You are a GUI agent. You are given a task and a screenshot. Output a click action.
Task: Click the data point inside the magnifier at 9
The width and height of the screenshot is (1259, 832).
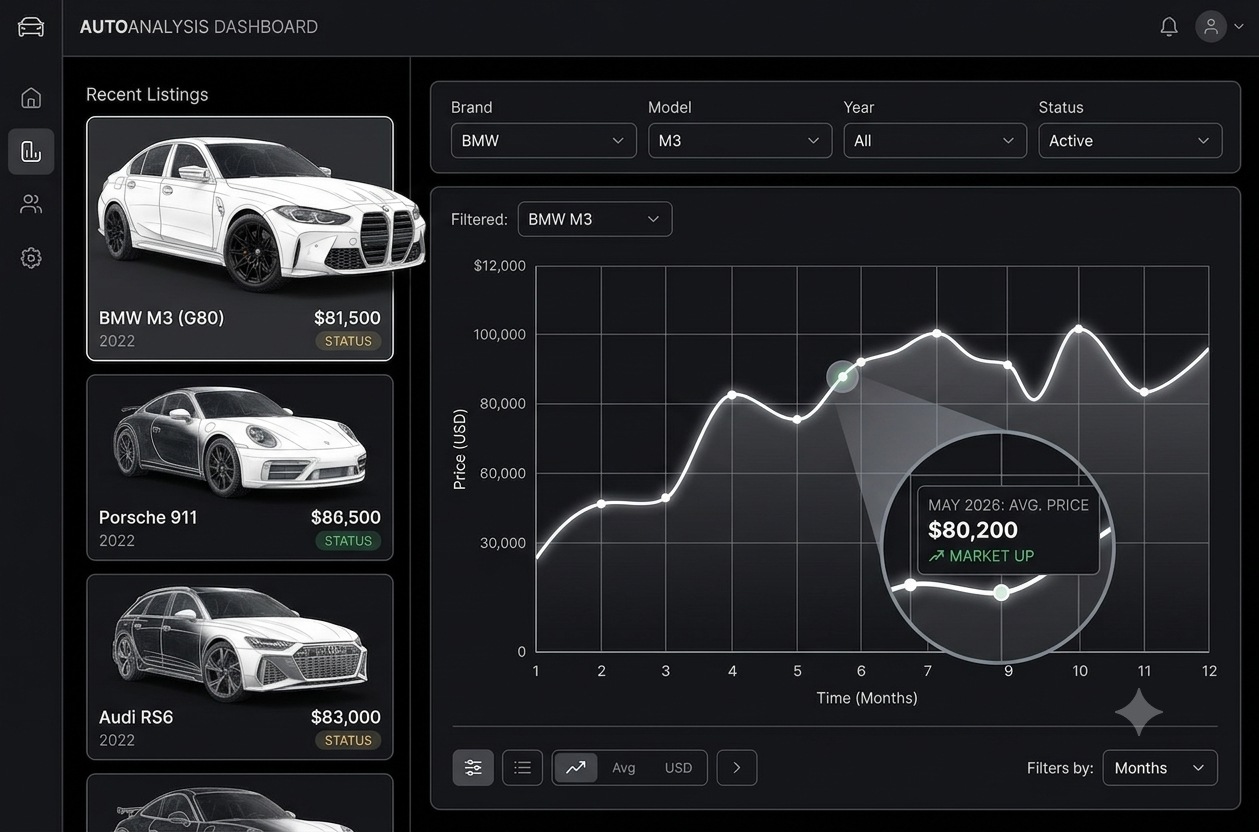pyautogui.click(x=1001, y=593)
